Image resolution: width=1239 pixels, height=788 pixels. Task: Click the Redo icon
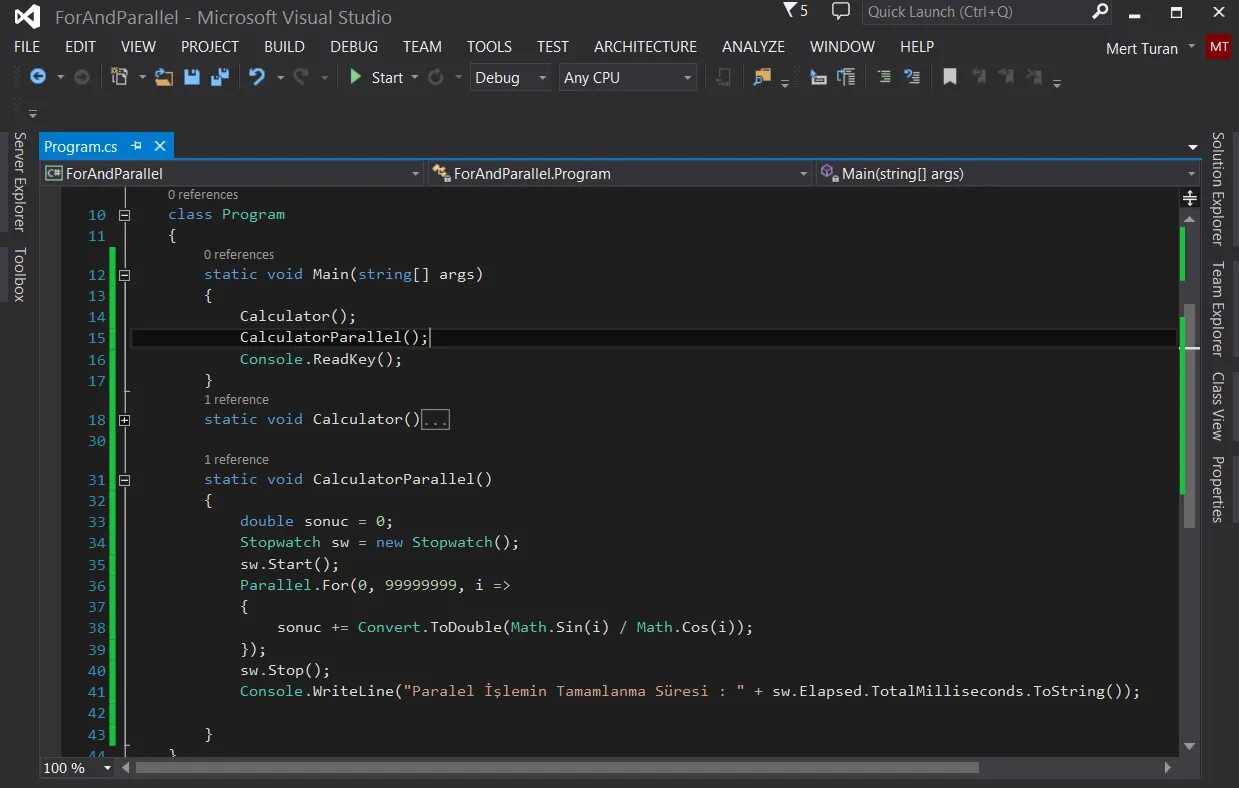click(x=301, y=77)
